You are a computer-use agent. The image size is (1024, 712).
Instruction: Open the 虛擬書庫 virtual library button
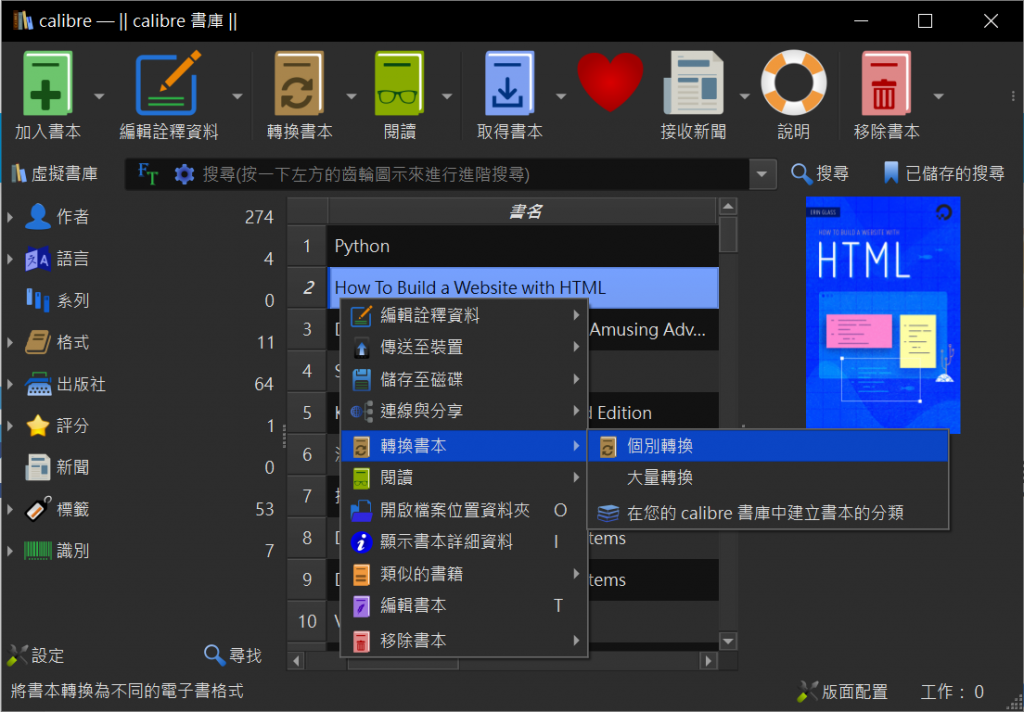[55, 174]
